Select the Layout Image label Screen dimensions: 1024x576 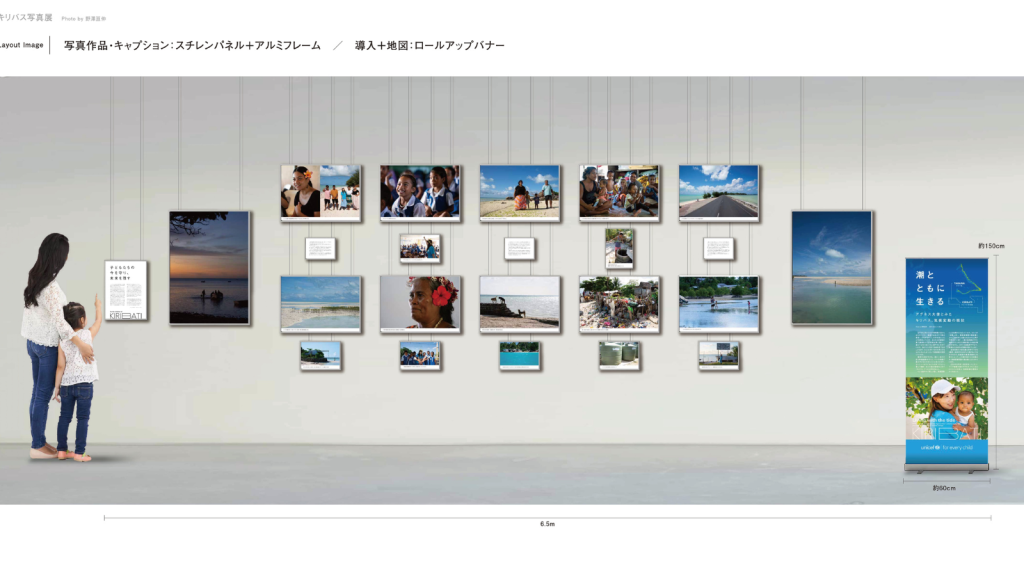(22, 45)
